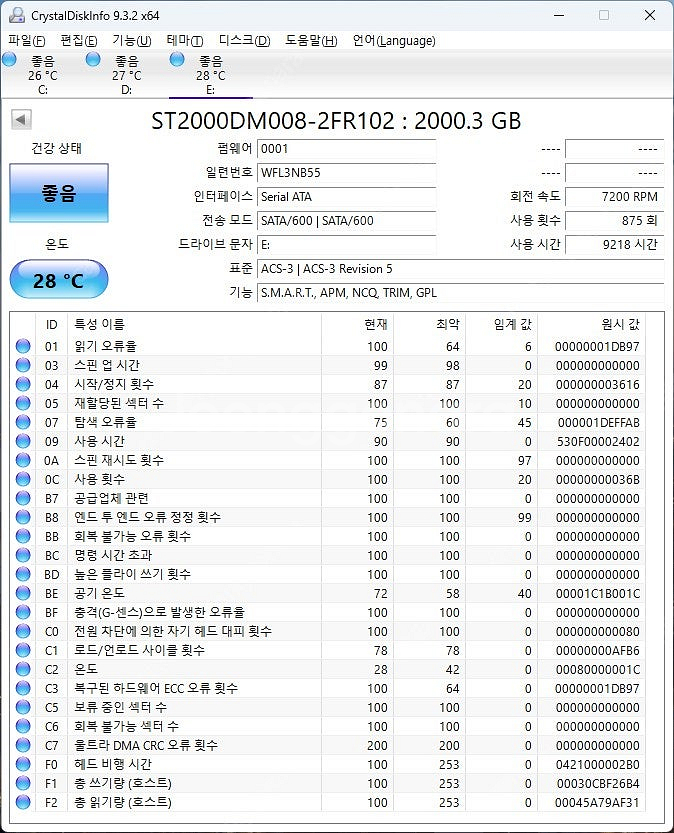Click the transfer mode field SATA/600 | SATA/600
This screenshot has height=833, width=674.
tap(346, 220)
